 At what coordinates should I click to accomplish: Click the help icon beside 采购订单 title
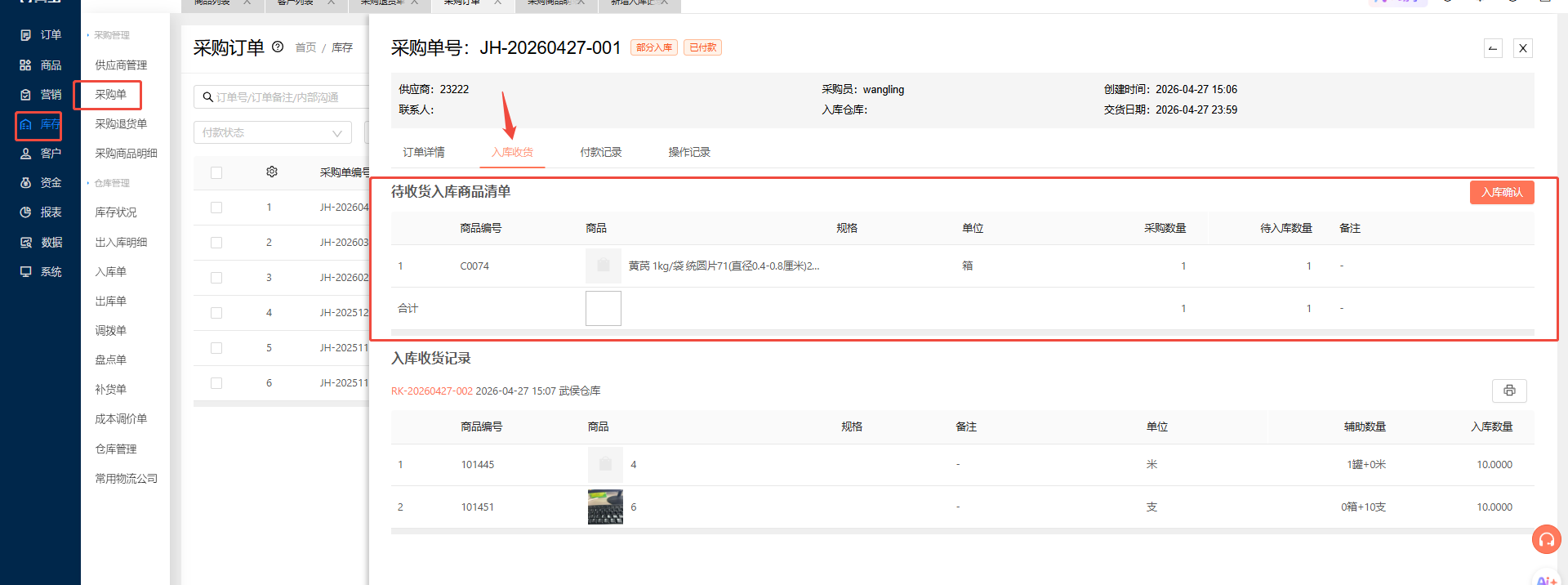[278, 47]
